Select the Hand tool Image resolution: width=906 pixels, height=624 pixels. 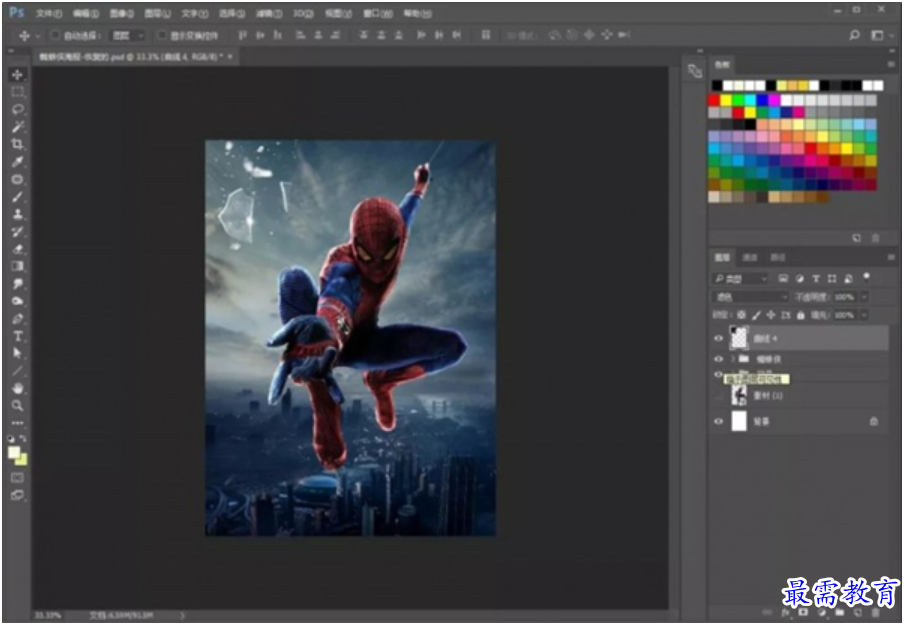click(17, 388)
